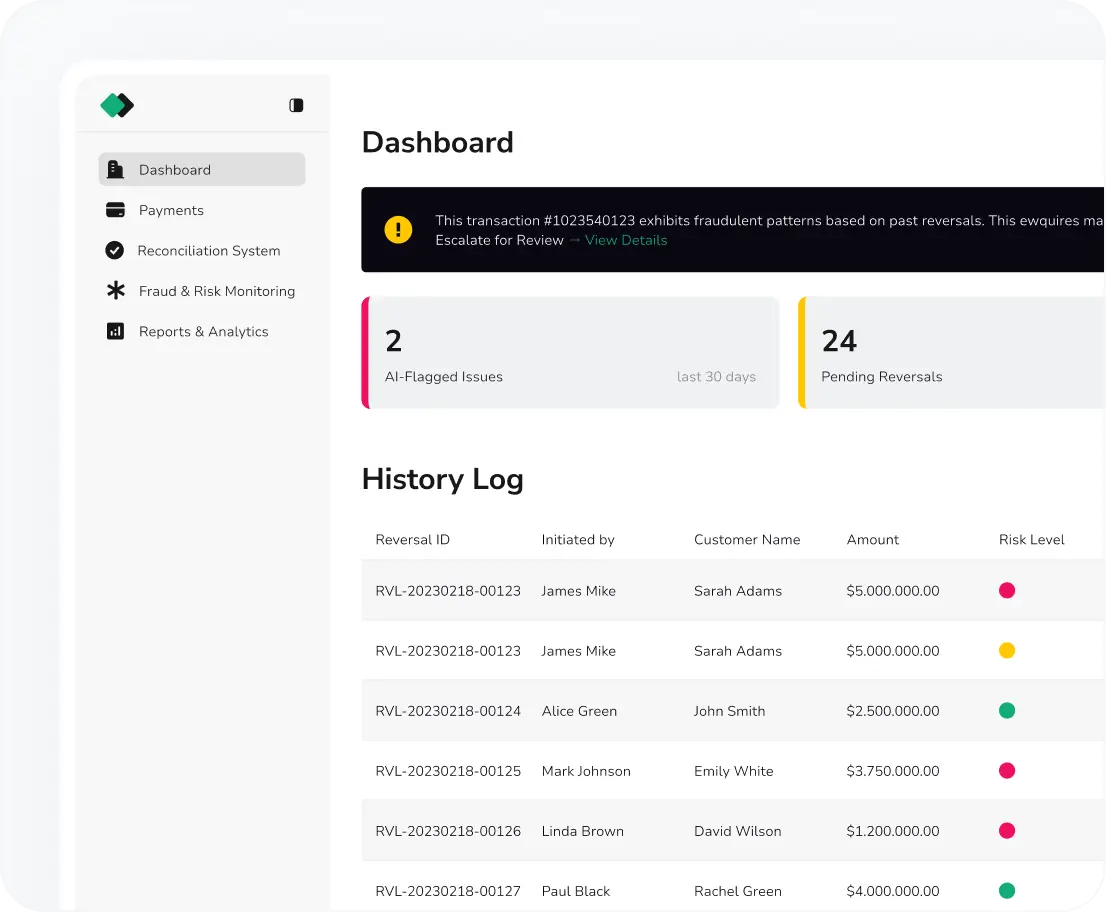Click the red risk dot for RVL-20230218-00125
Viewport: 1106px width, 912px height.
tap(1007, 771)
